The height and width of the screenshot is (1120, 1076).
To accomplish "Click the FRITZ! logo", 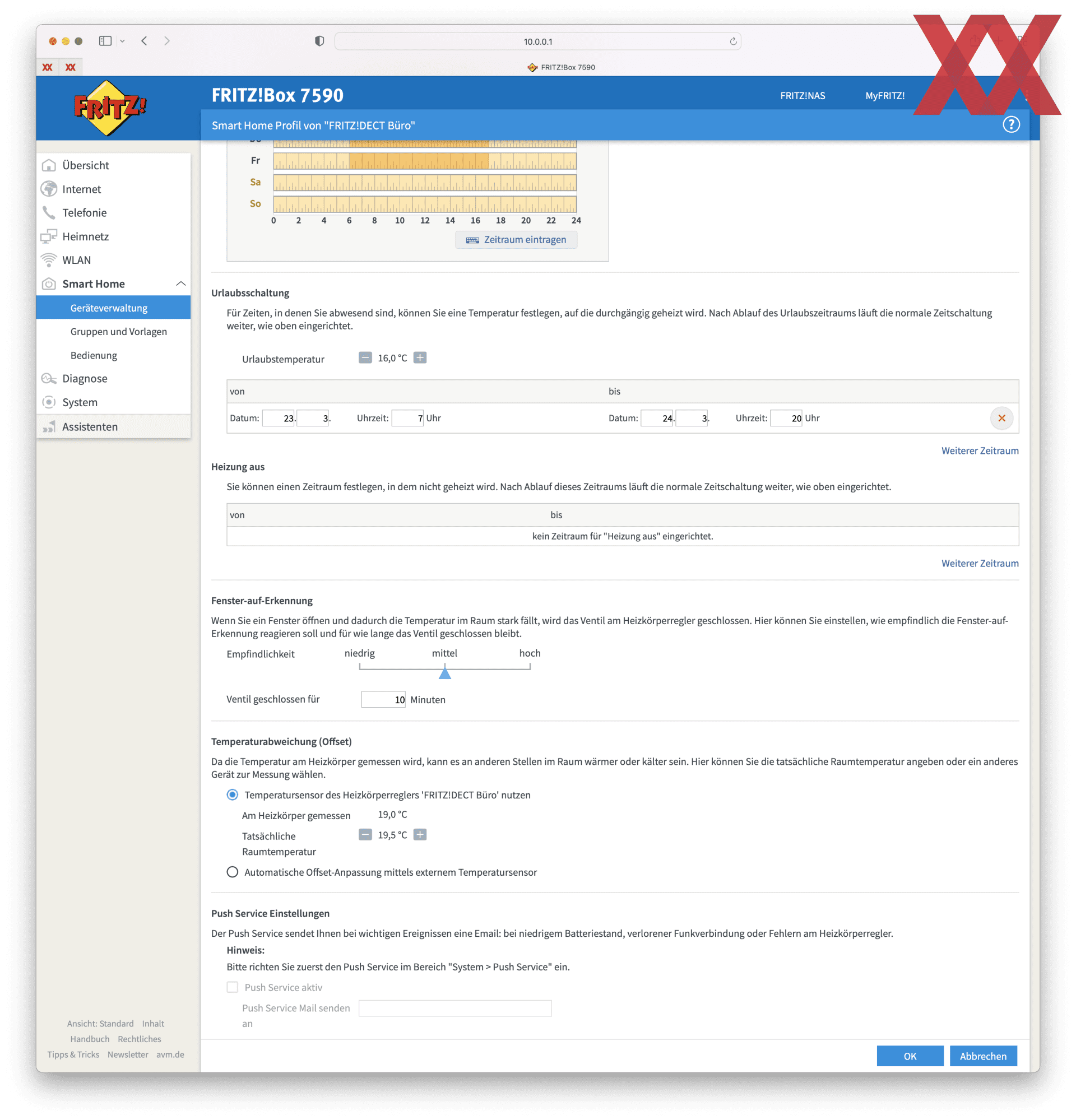I will [110, 108].
